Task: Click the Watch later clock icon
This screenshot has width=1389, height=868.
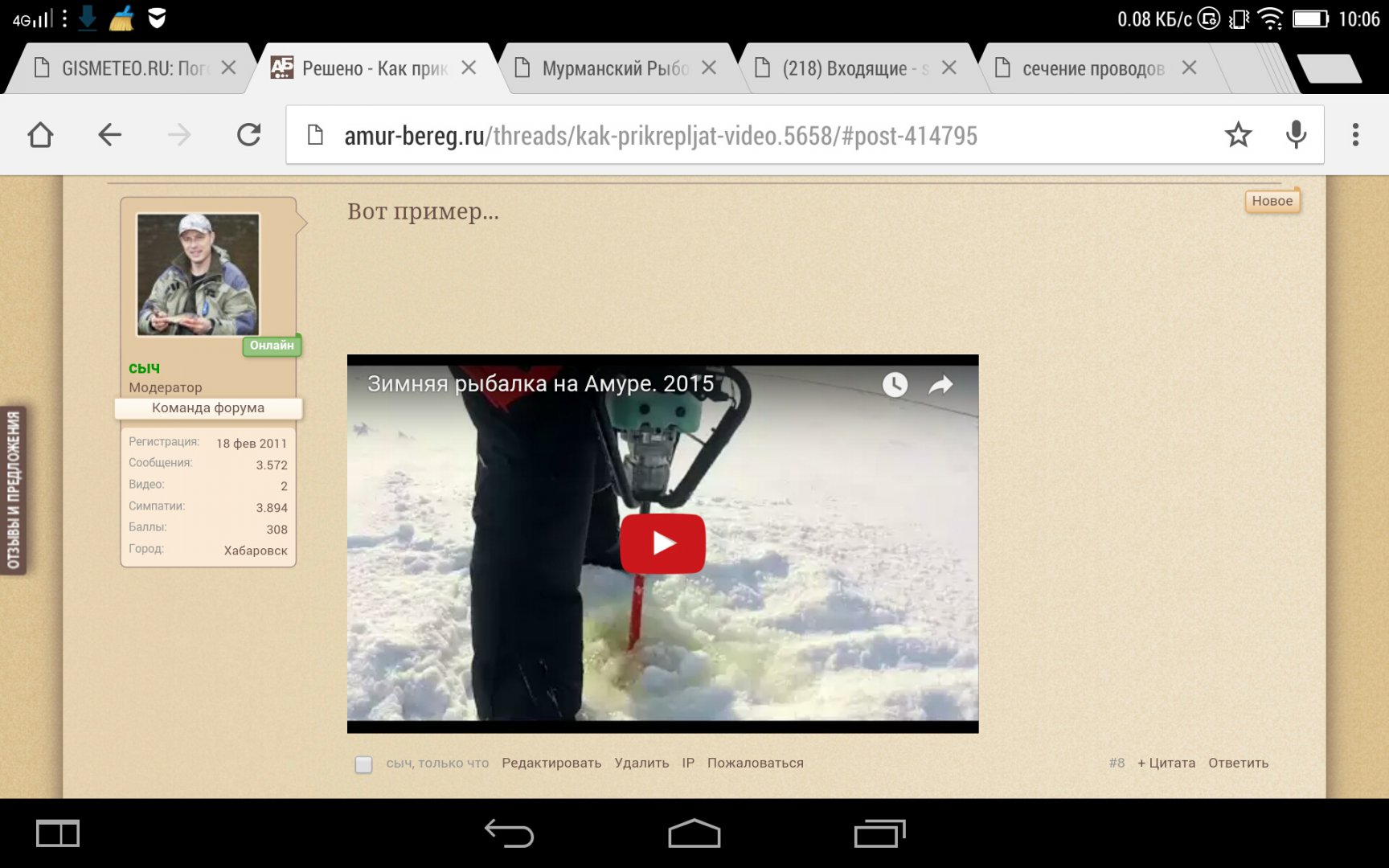Action: (x=895, y=385)
